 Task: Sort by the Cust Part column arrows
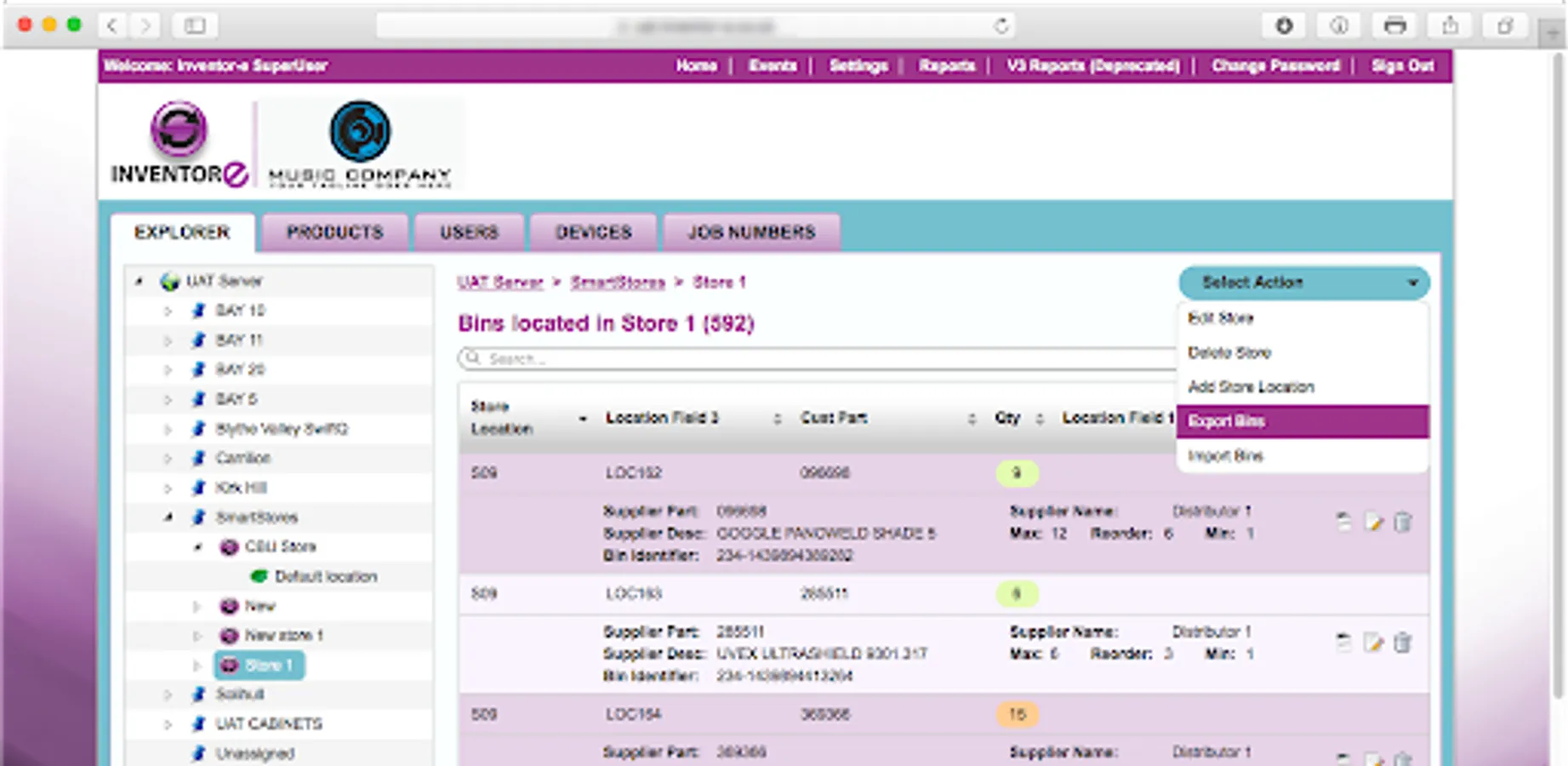972,419
